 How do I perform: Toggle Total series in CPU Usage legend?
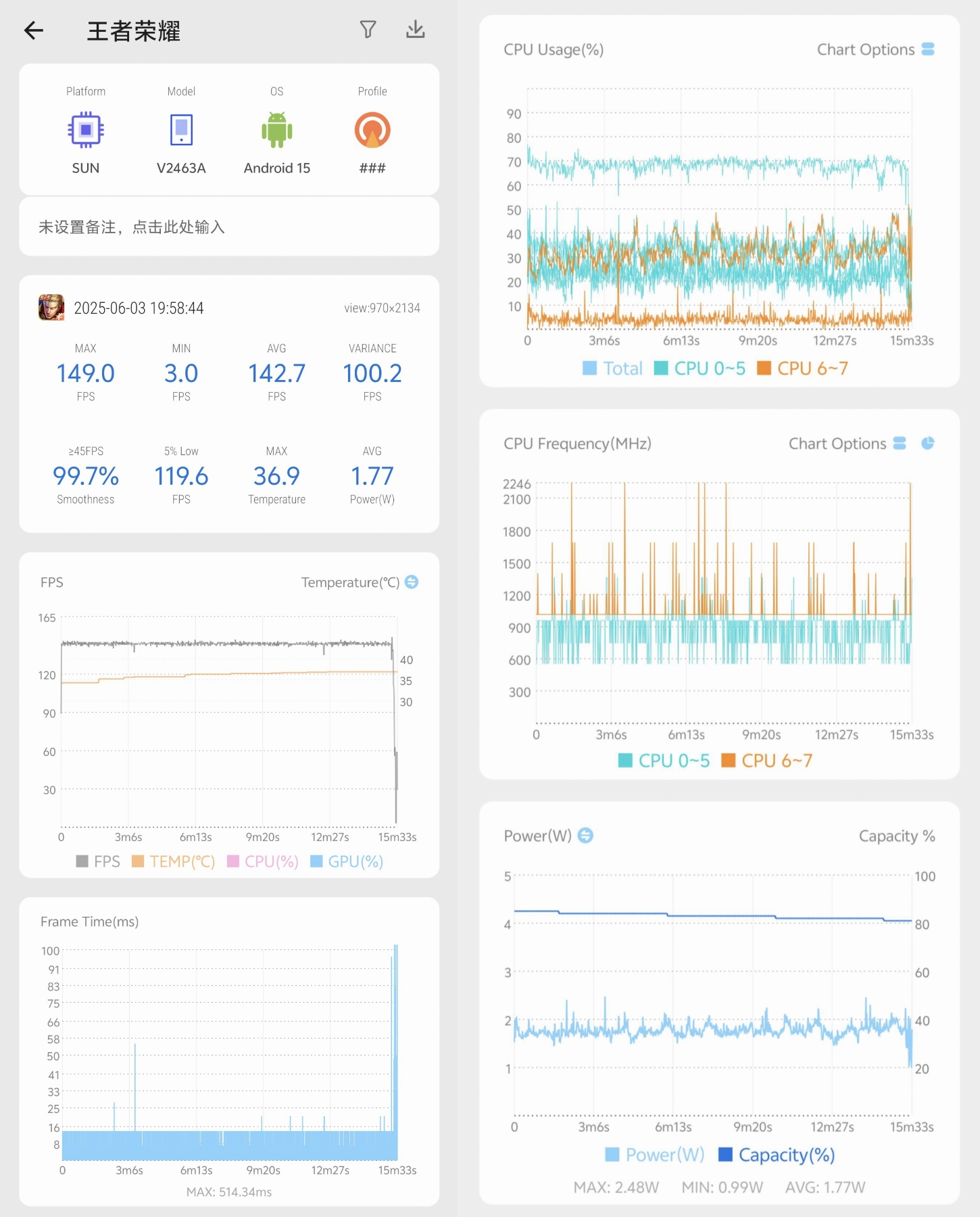[x=612, y=368]
